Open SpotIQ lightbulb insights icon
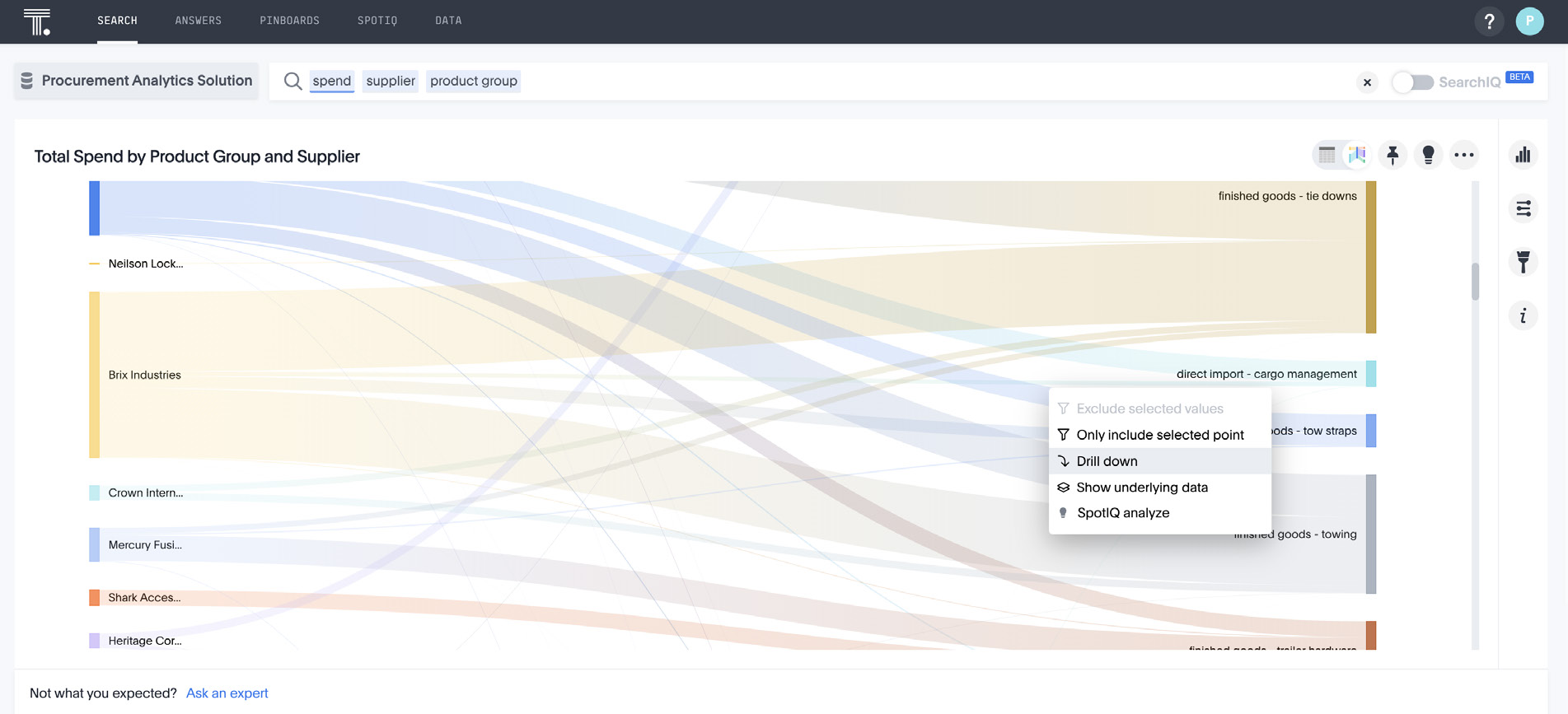1568x714 pixels. click(x=1428, y=155)
